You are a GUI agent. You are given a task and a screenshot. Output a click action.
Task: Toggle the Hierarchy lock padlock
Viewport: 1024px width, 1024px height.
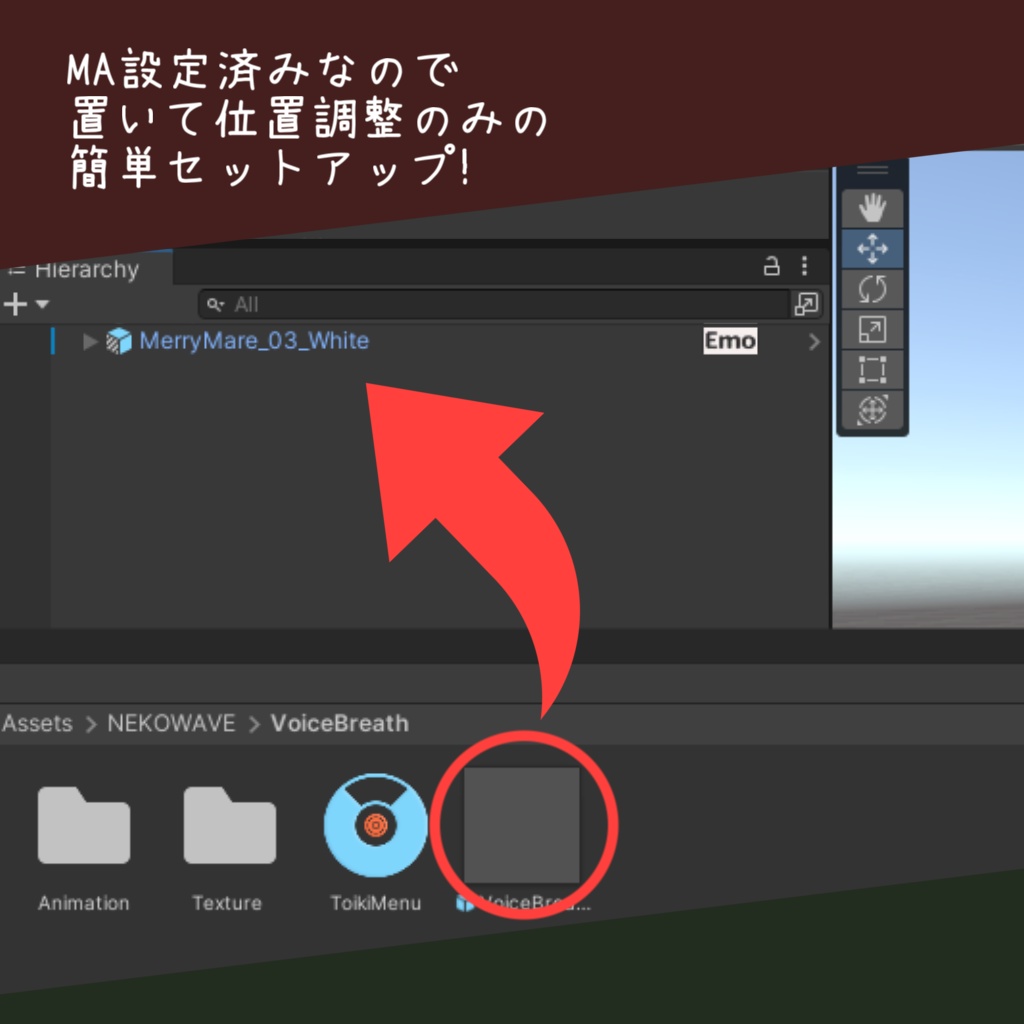point(772,266)
